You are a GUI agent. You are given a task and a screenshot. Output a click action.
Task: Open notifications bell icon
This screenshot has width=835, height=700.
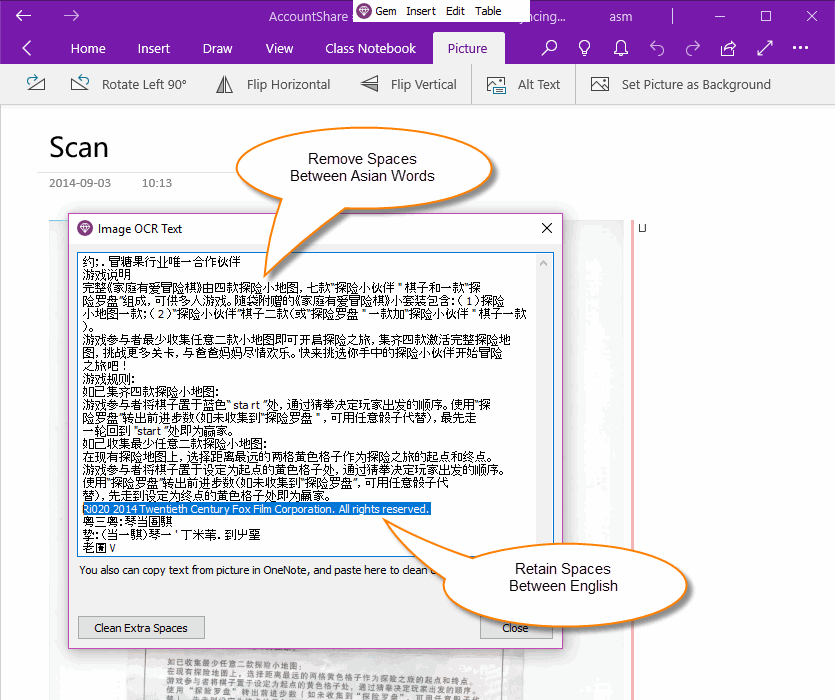[620, 48]
